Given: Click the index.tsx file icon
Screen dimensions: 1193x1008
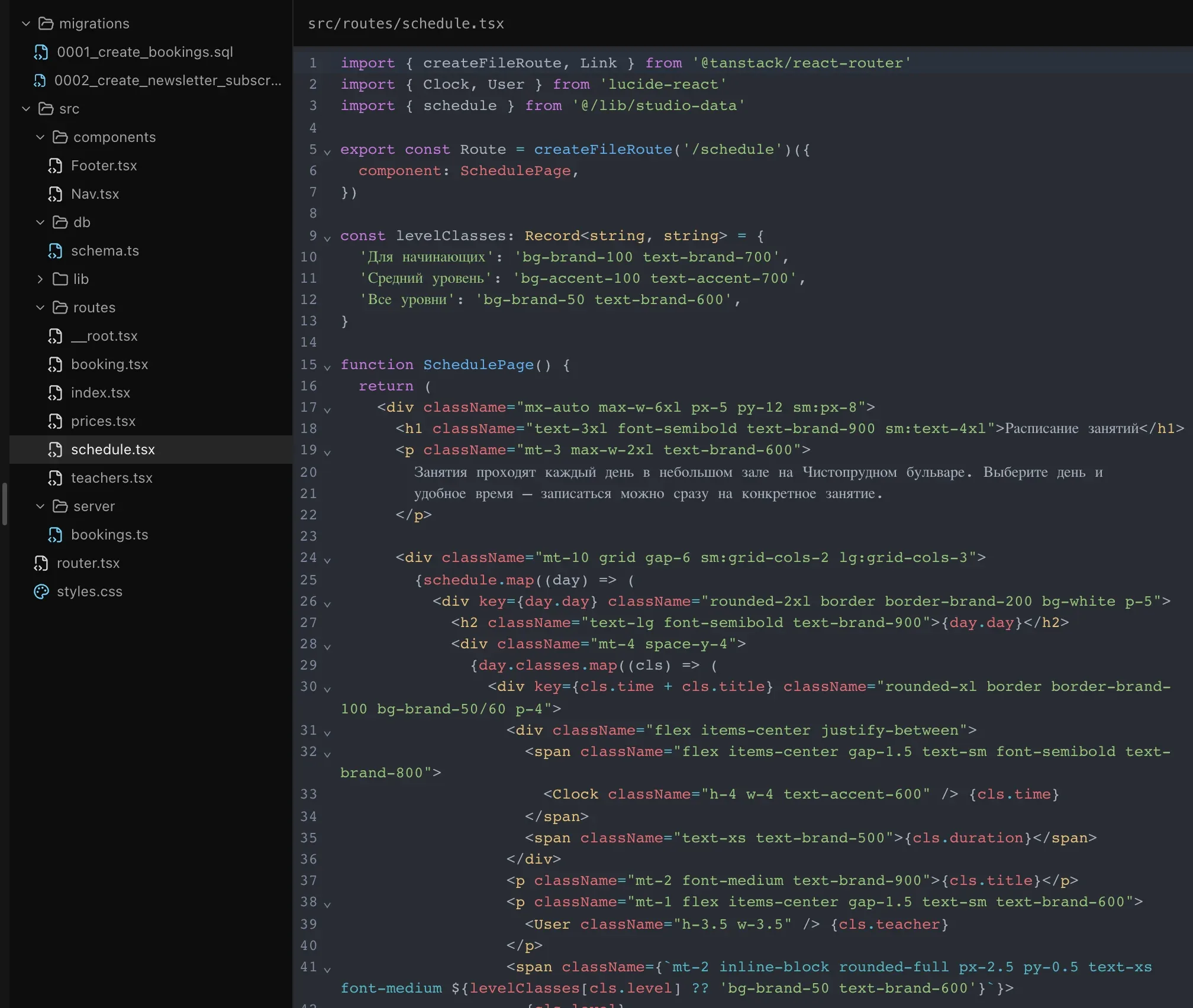Looking at the screenshot, I should click(55, 393).
